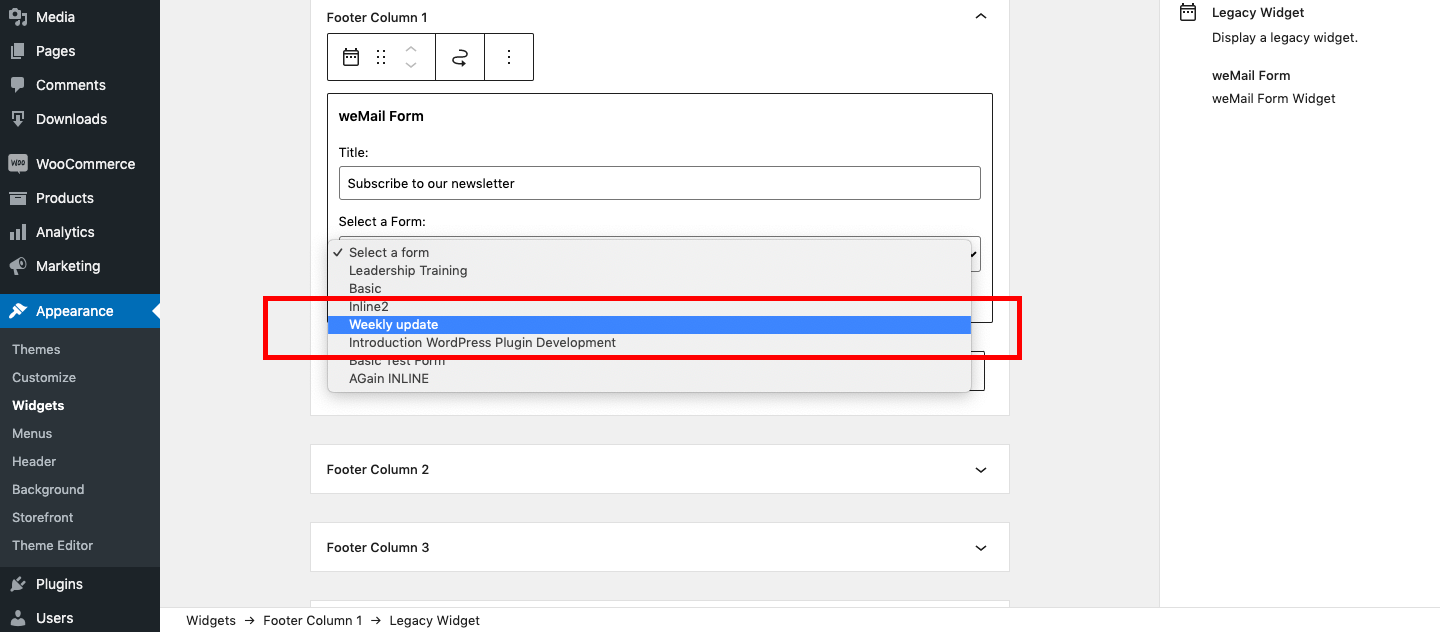1440x632 pixels.
Task: Click the newsletter Title input field
Action: 659,183
